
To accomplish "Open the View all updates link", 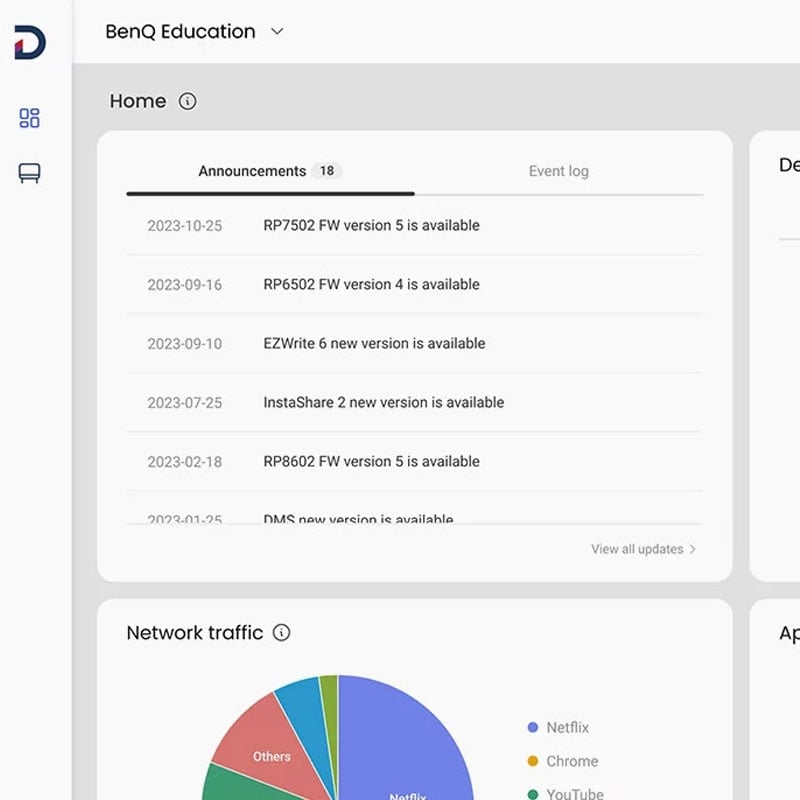I will (x=637, y=549).
